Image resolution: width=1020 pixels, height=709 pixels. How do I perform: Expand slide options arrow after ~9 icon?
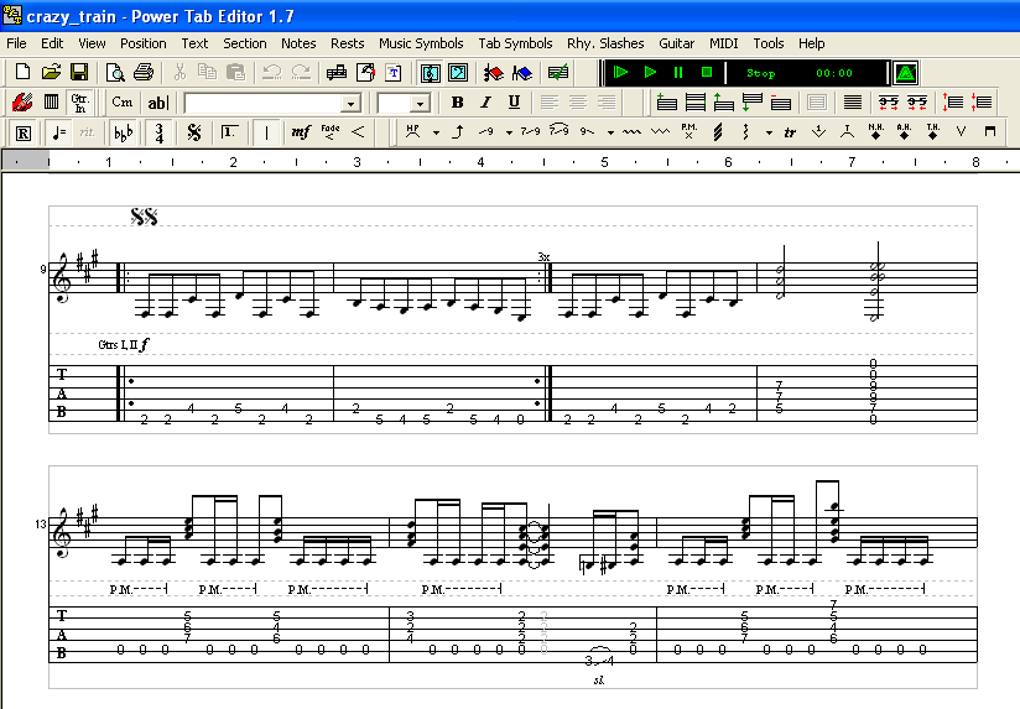pos(509,133)
